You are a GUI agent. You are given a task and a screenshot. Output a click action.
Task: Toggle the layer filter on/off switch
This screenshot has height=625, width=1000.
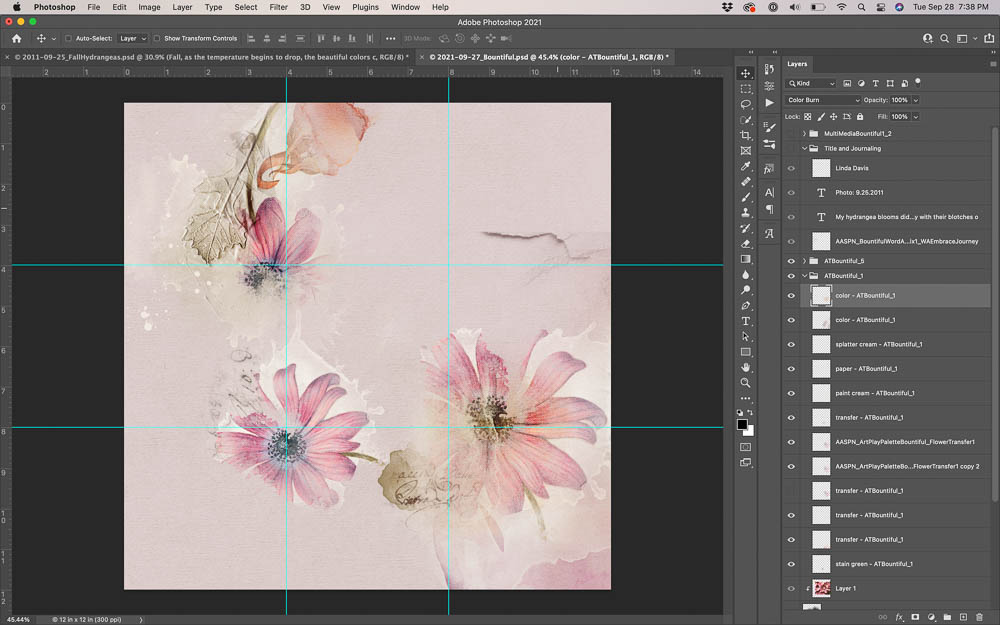[x=918, y=82]
